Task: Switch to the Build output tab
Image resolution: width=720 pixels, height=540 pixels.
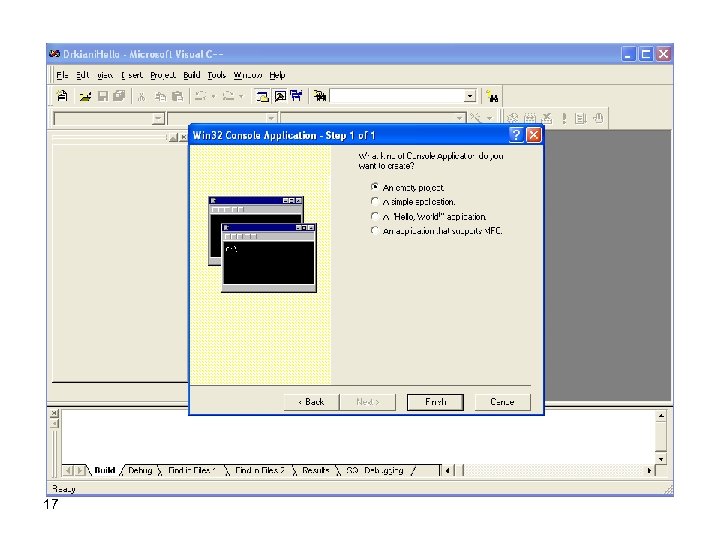Action: 105,470
